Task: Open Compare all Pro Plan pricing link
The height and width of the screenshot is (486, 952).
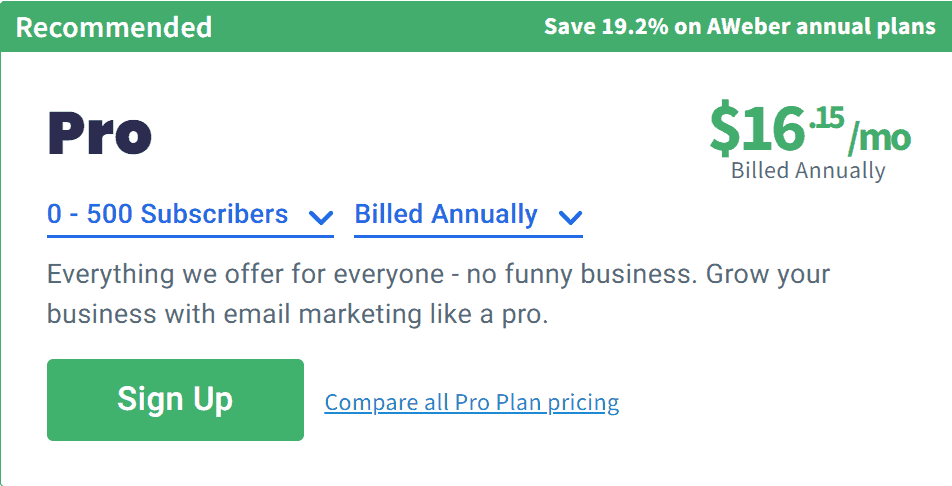Action: (472, 403)
